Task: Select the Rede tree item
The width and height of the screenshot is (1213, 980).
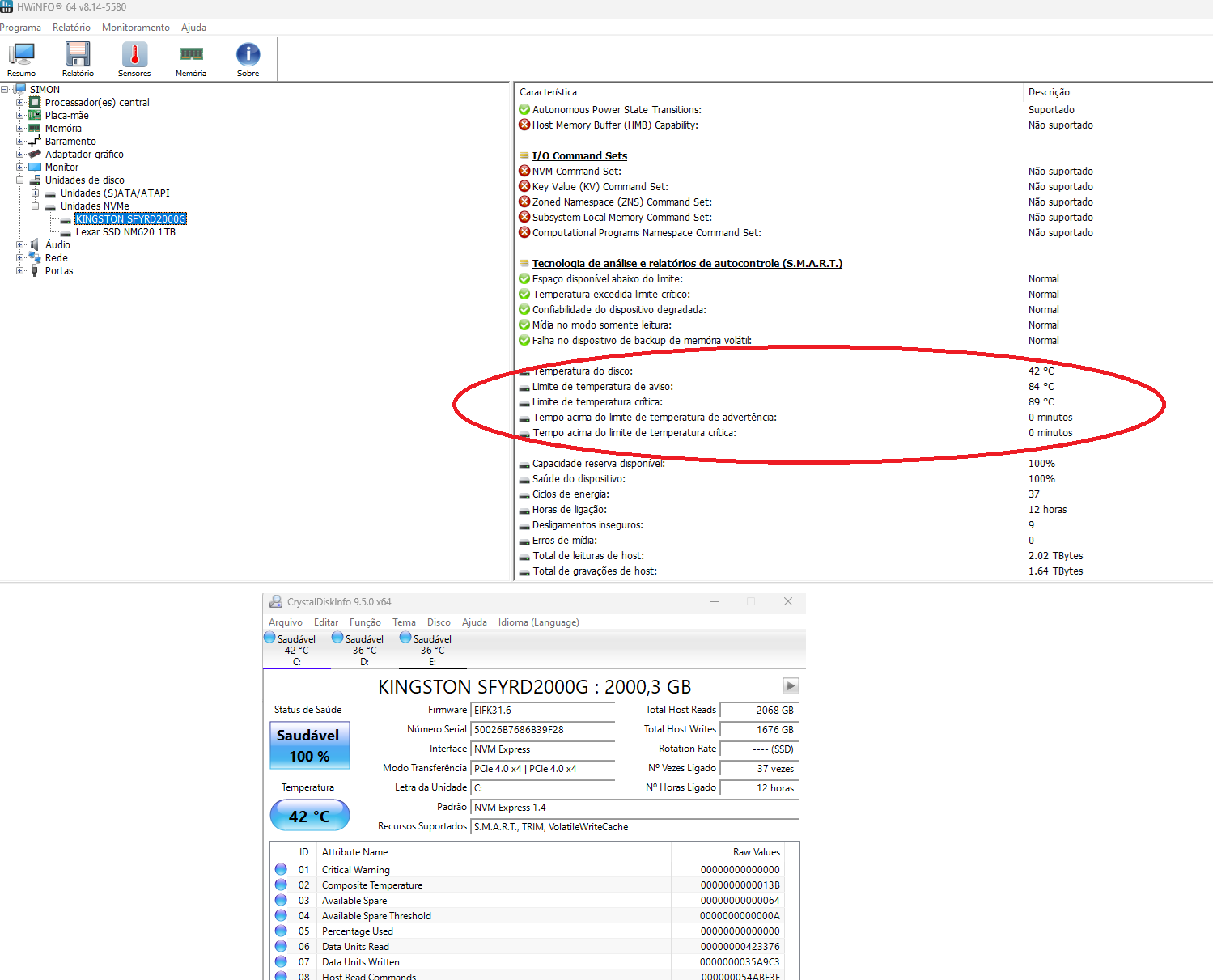Action: (x=57, y=258)
